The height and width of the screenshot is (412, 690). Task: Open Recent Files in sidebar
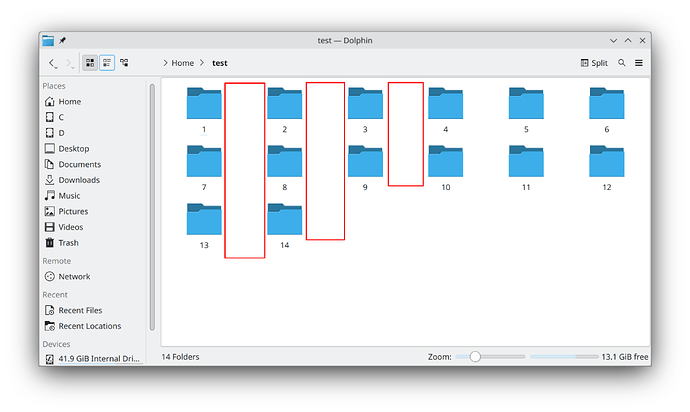pyautogui.click(x=80, y=311)
